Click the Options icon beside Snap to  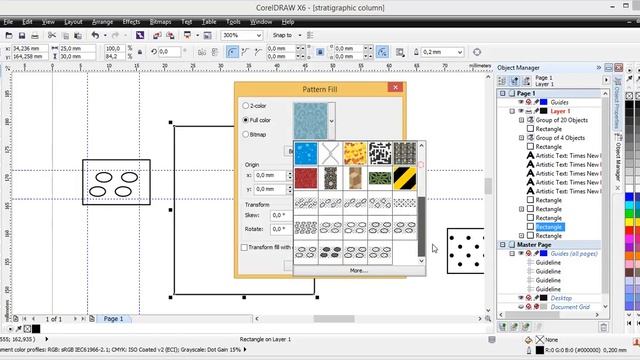[x=311, y=36]
